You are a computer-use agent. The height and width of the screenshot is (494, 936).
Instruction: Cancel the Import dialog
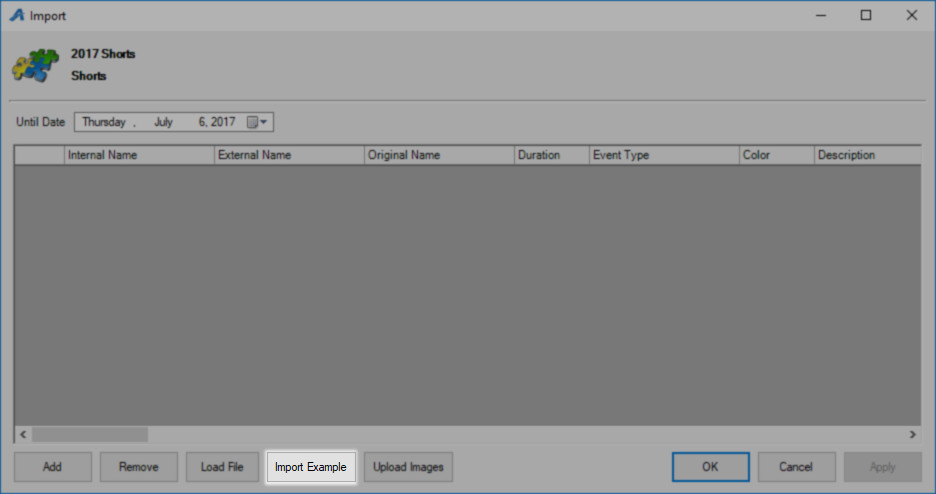[x=796, y=467]
